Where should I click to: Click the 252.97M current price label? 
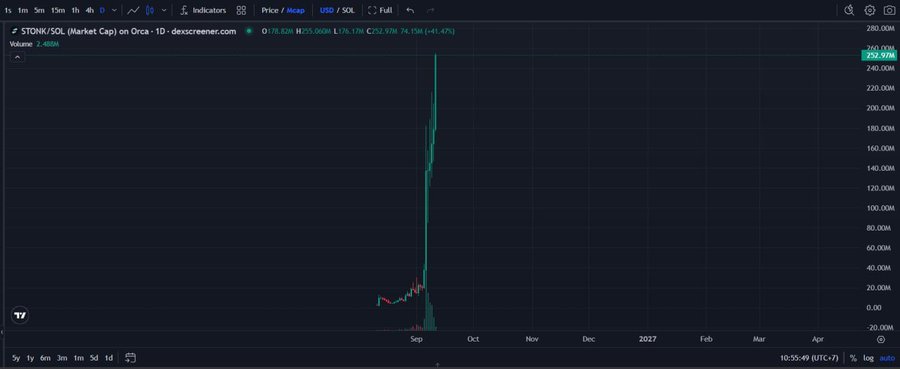point(878,55)
